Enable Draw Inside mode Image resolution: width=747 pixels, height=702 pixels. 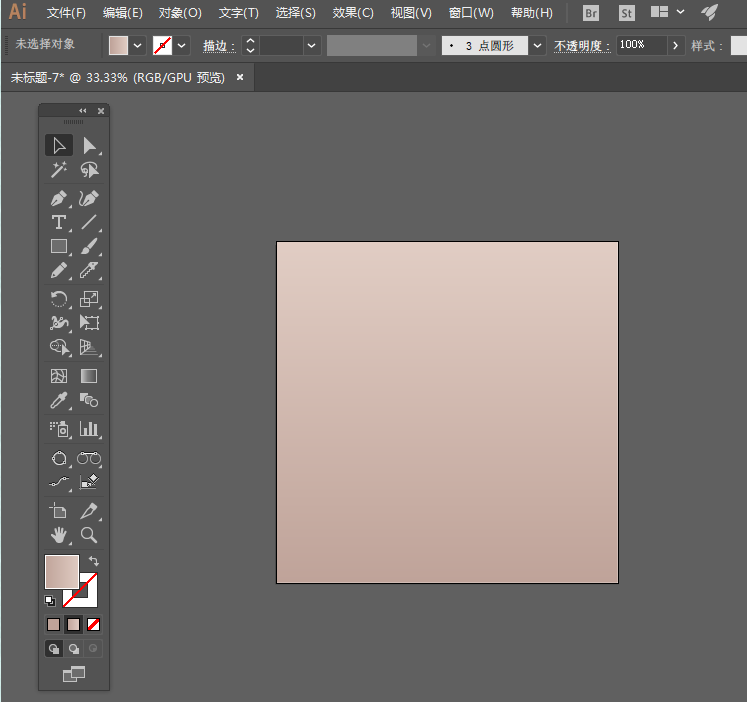pyautogui.click(x=93, y=649)
